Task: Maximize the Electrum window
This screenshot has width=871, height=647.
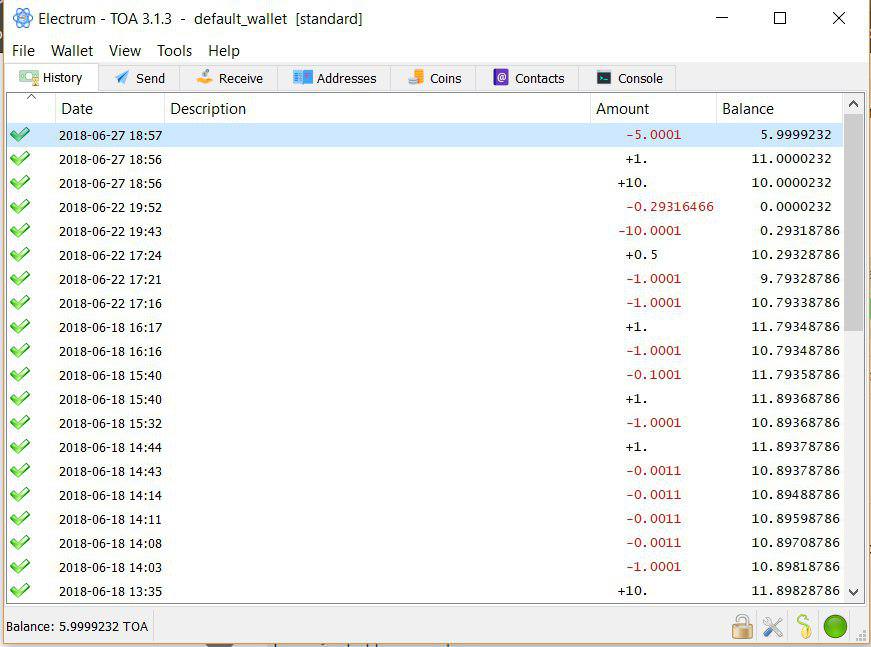Action: pyautogui.click(x=780, y=18)
